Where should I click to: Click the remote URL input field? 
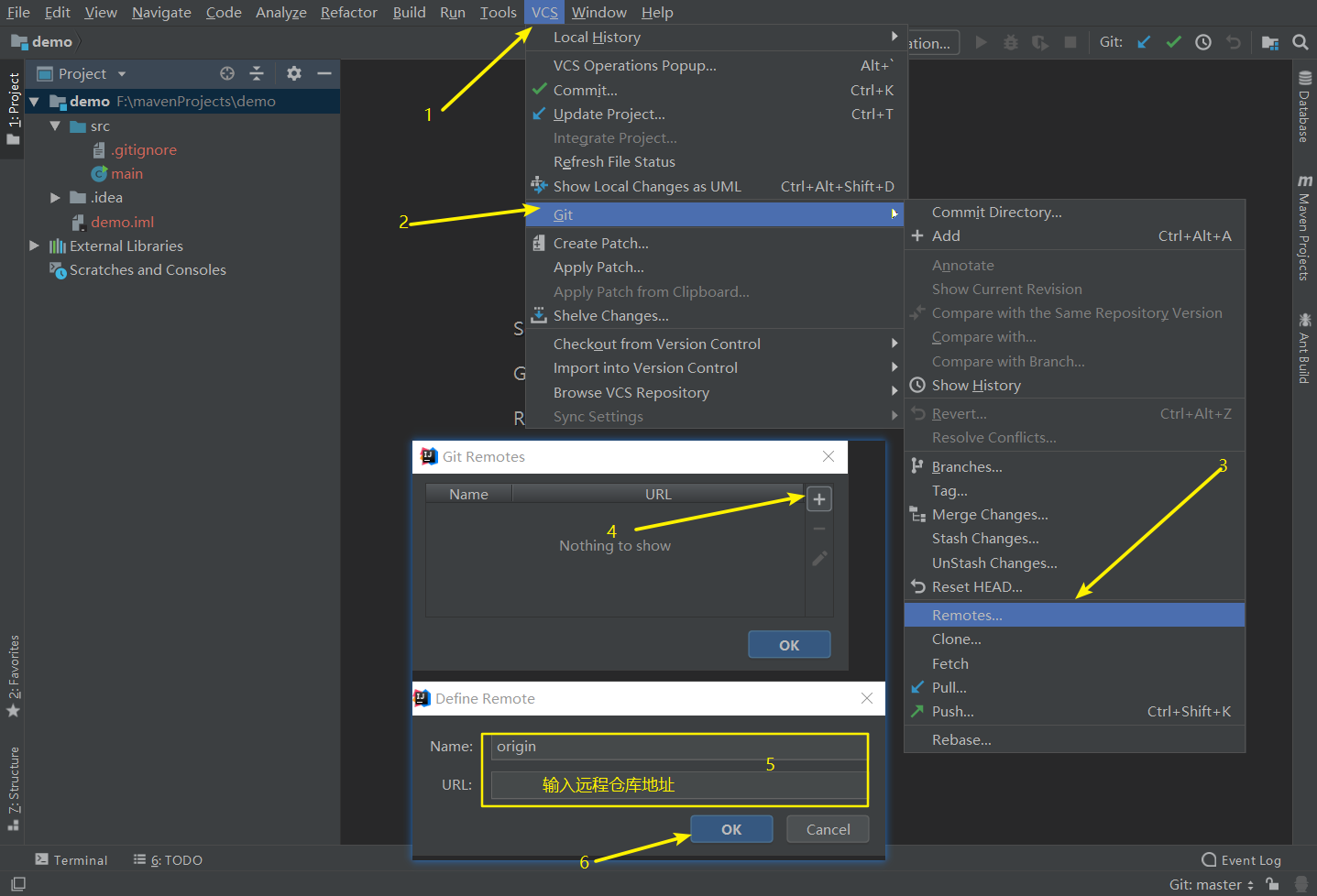click(678, 785)
